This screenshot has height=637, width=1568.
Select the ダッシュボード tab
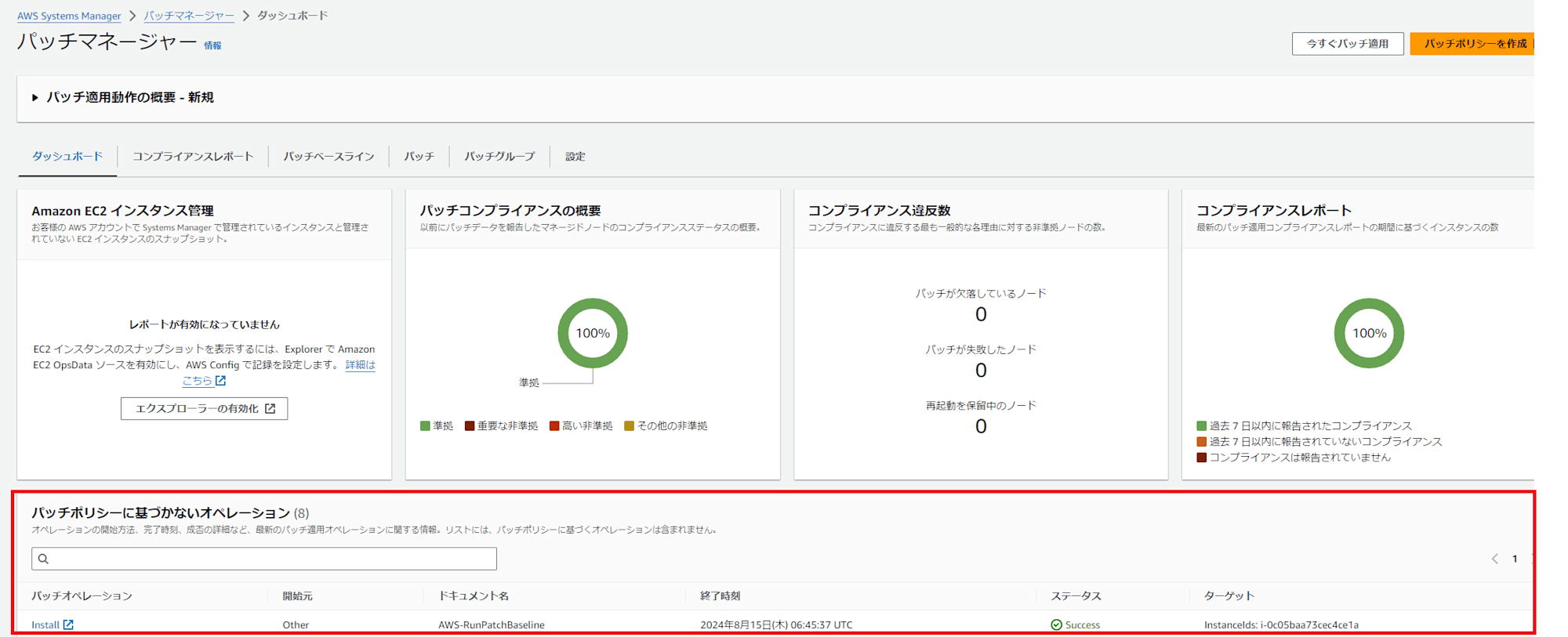67,156
